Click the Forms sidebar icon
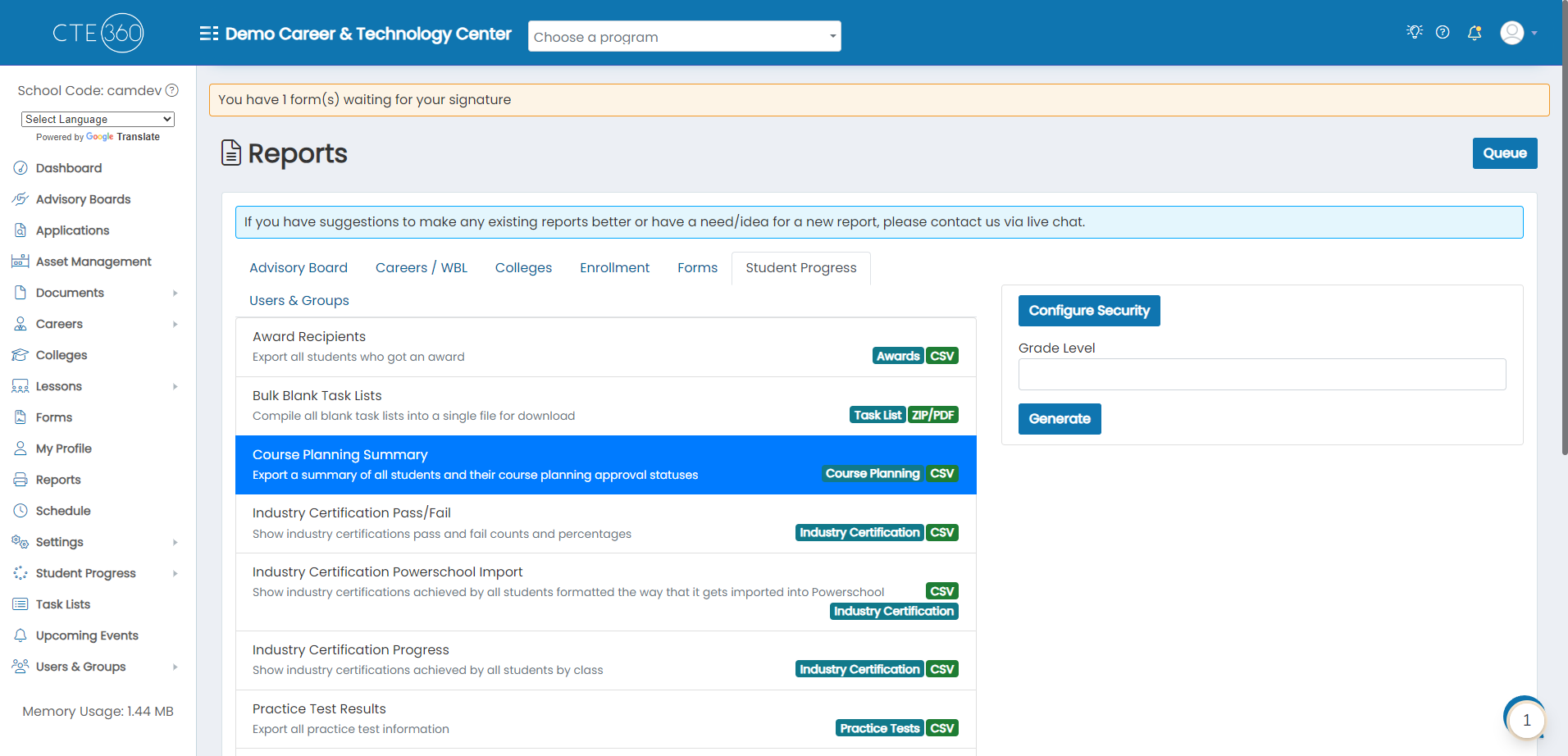This screenshot has width=1568, height=756. coord(21,417)
